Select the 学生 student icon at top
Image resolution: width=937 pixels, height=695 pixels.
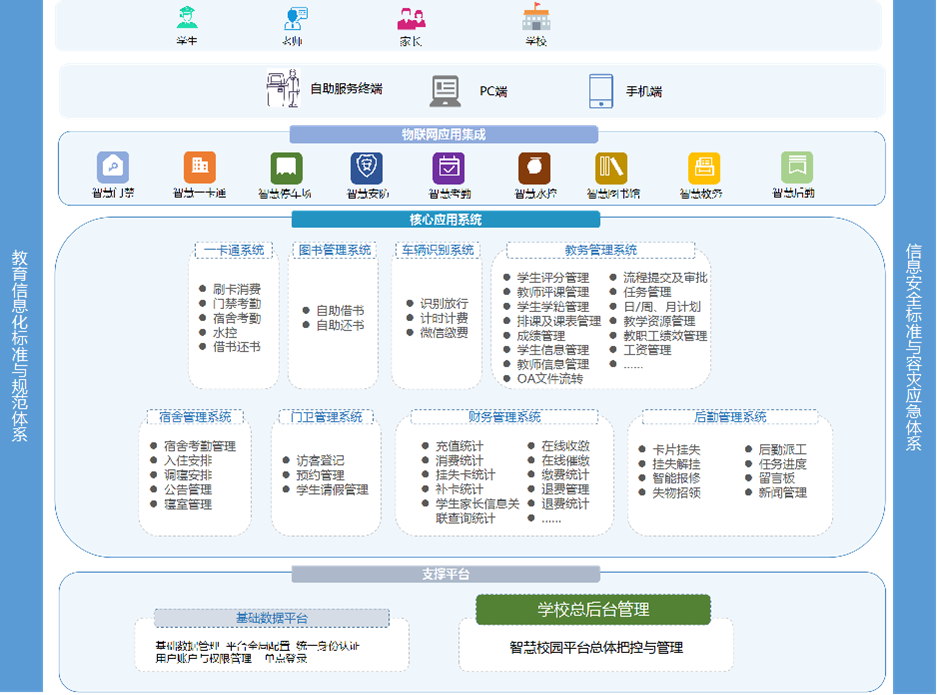pyautogui.click(x=187, y=18)
